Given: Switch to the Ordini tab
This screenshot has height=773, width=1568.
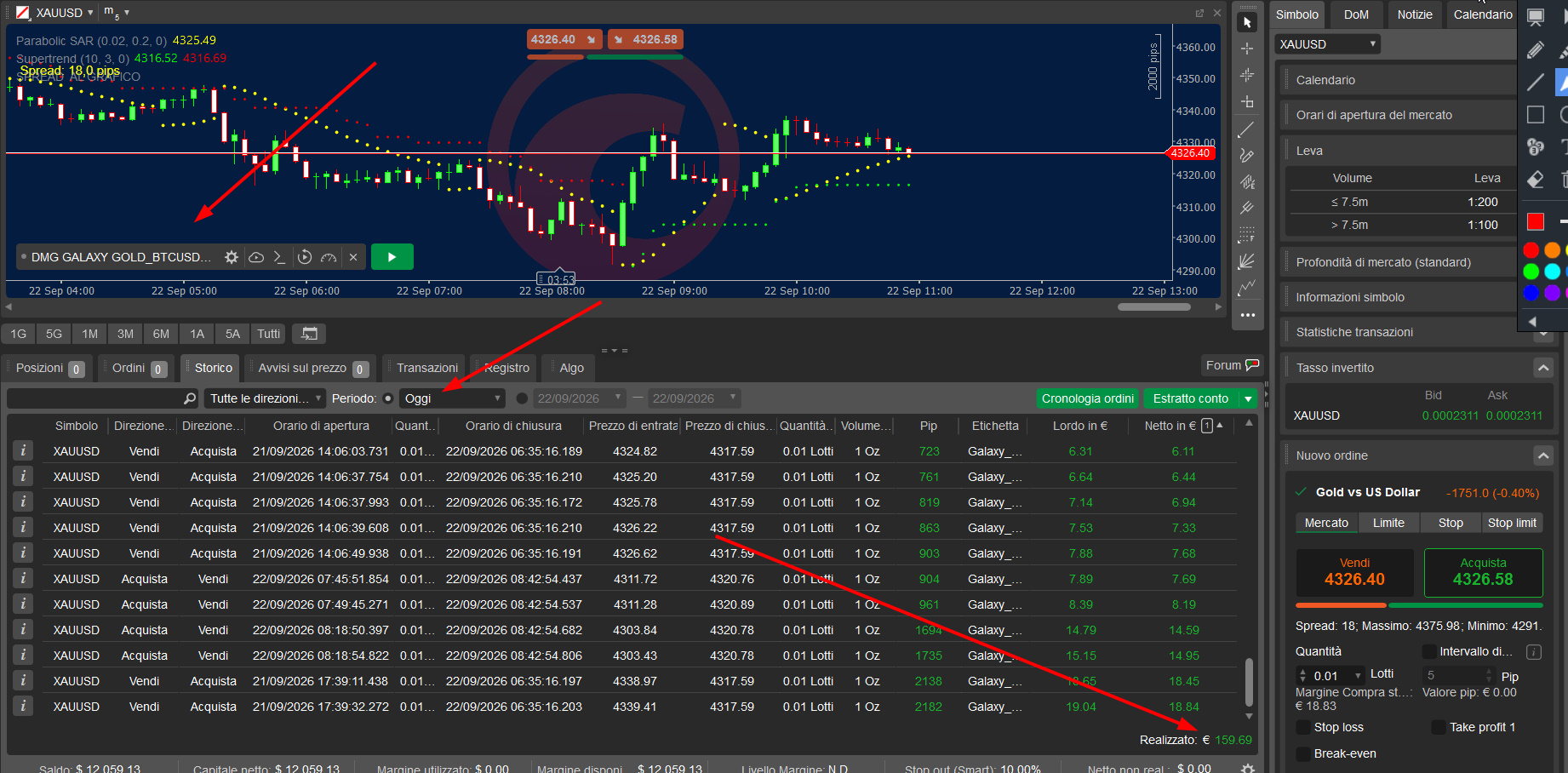Looking at the screenshot, I should [x=138, y=368].
